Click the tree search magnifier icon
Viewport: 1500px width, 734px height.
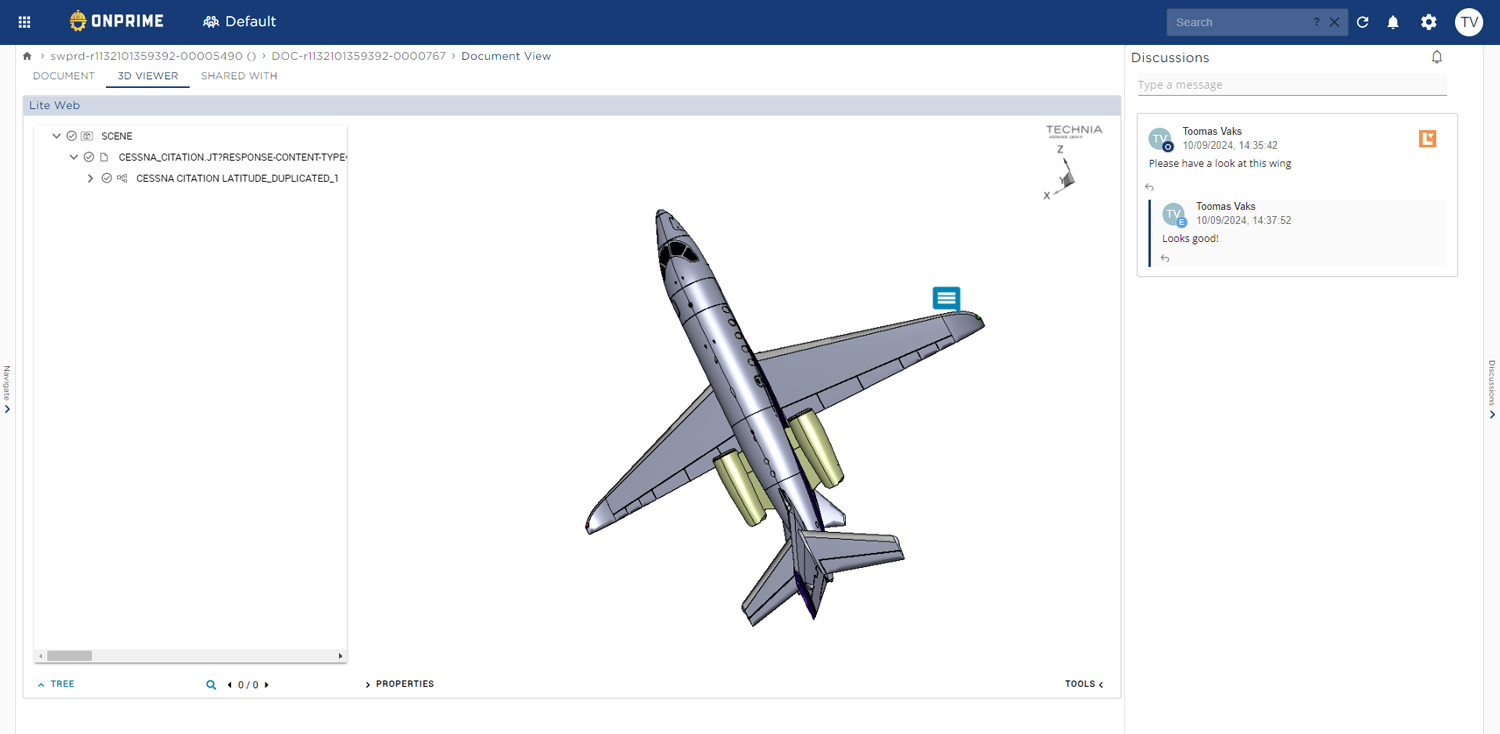211,685
